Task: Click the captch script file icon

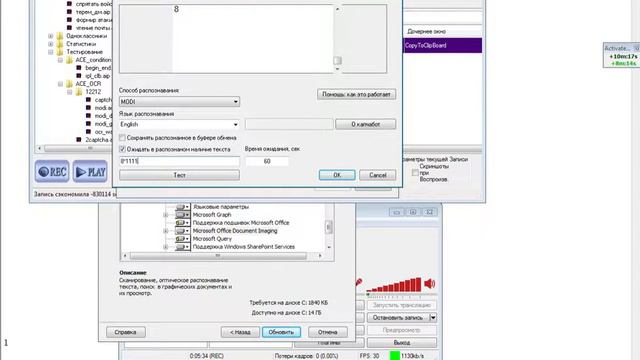Action: (x=89, y=100)
